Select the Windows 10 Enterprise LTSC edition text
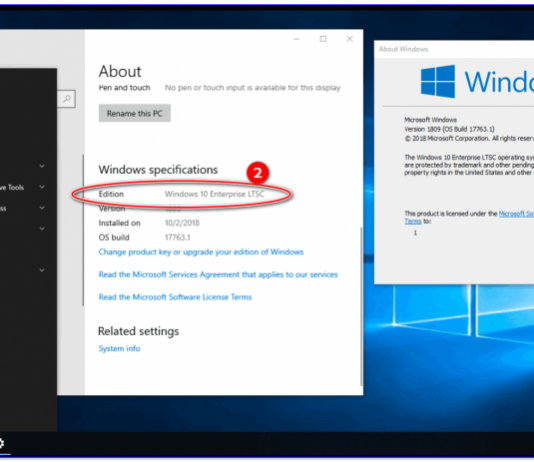 point(215,194)
